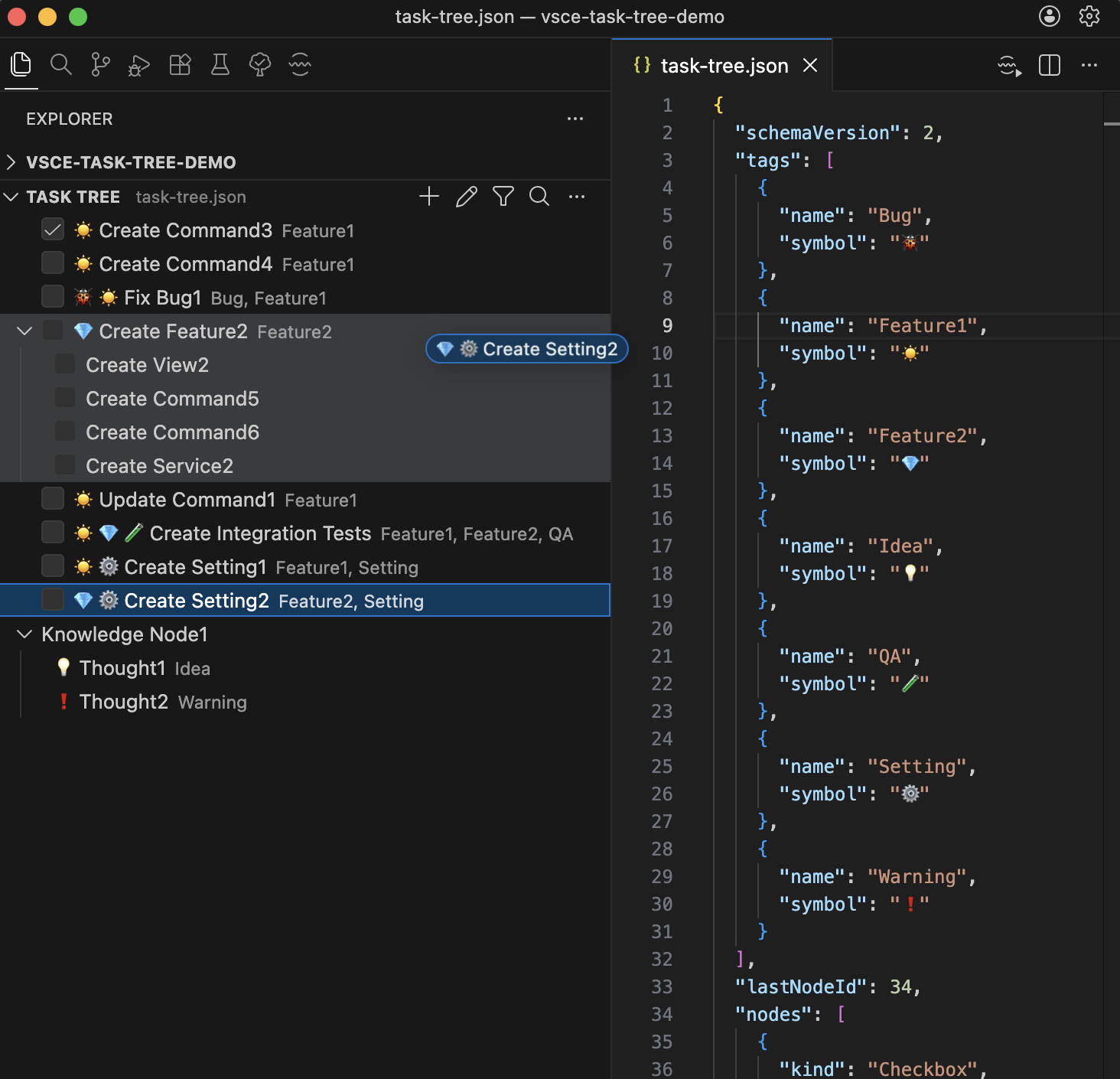Screen dimensions: 1120x1079
Task: Open the Explorer more actions menu
Action: 575,119
